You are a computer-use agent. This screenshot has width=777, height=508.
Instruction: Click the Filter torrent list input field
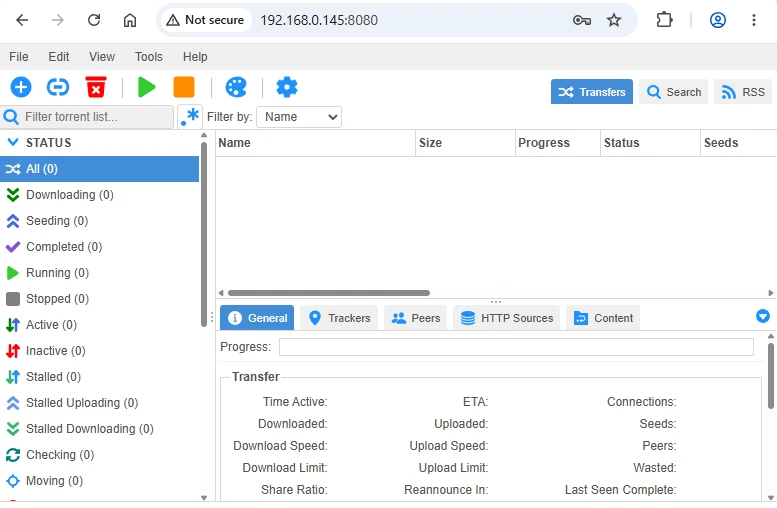click(97, 117)
